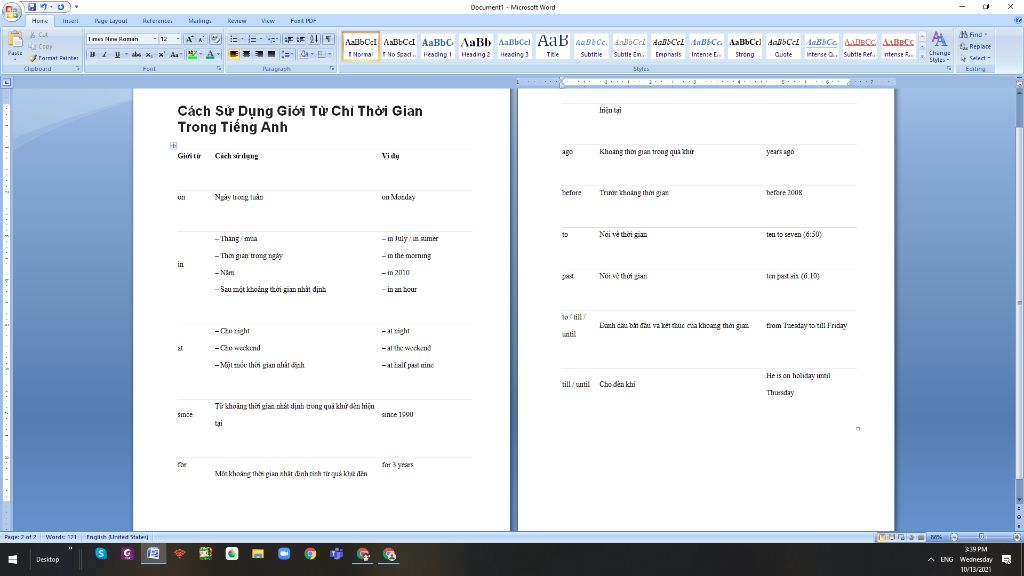
Task: Switch to the Mailings tab
Action: [199, 21]
